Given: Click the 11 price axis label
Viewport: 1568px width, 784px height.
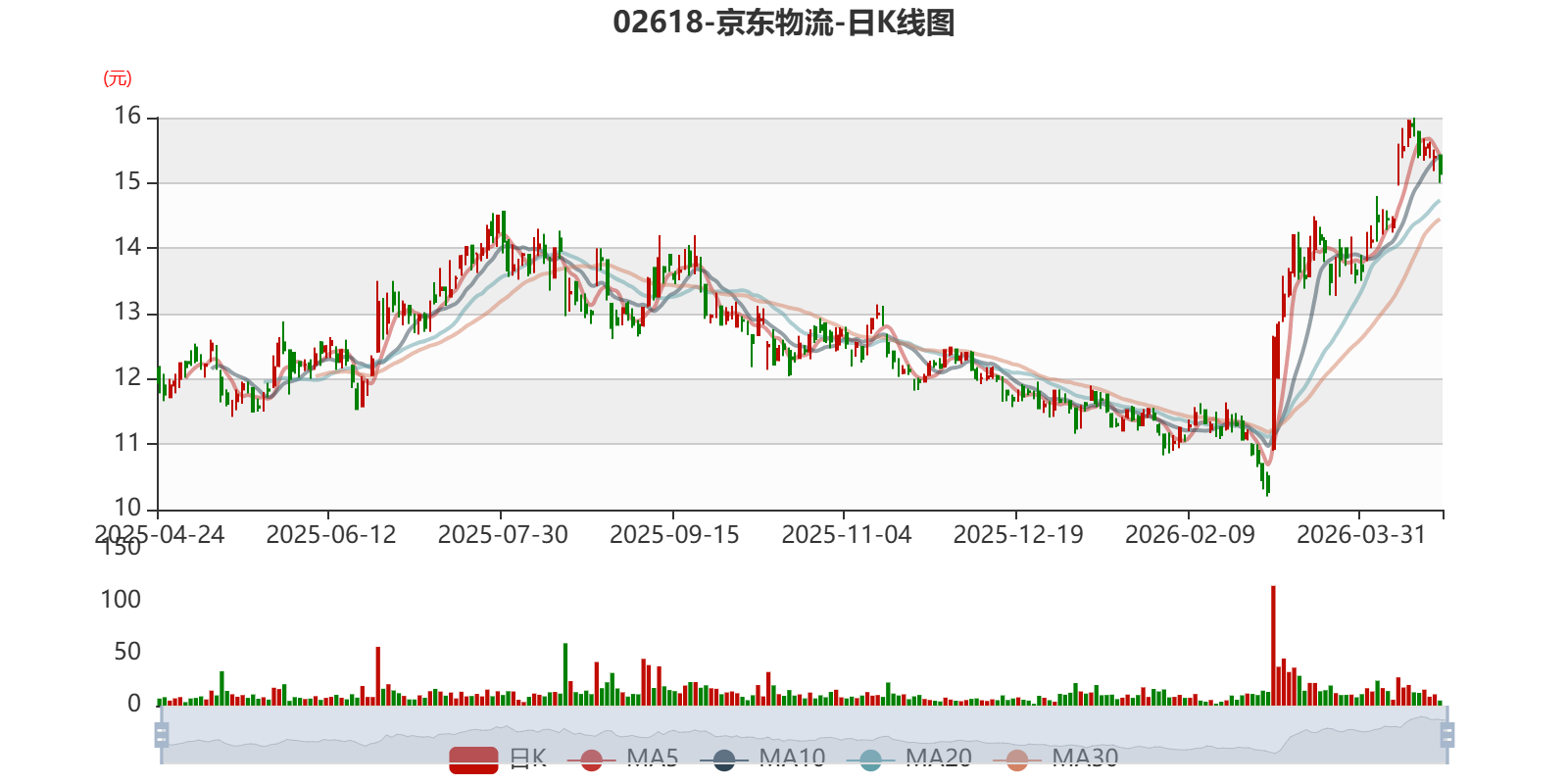Looking at the screenshot, I should 128,443.
